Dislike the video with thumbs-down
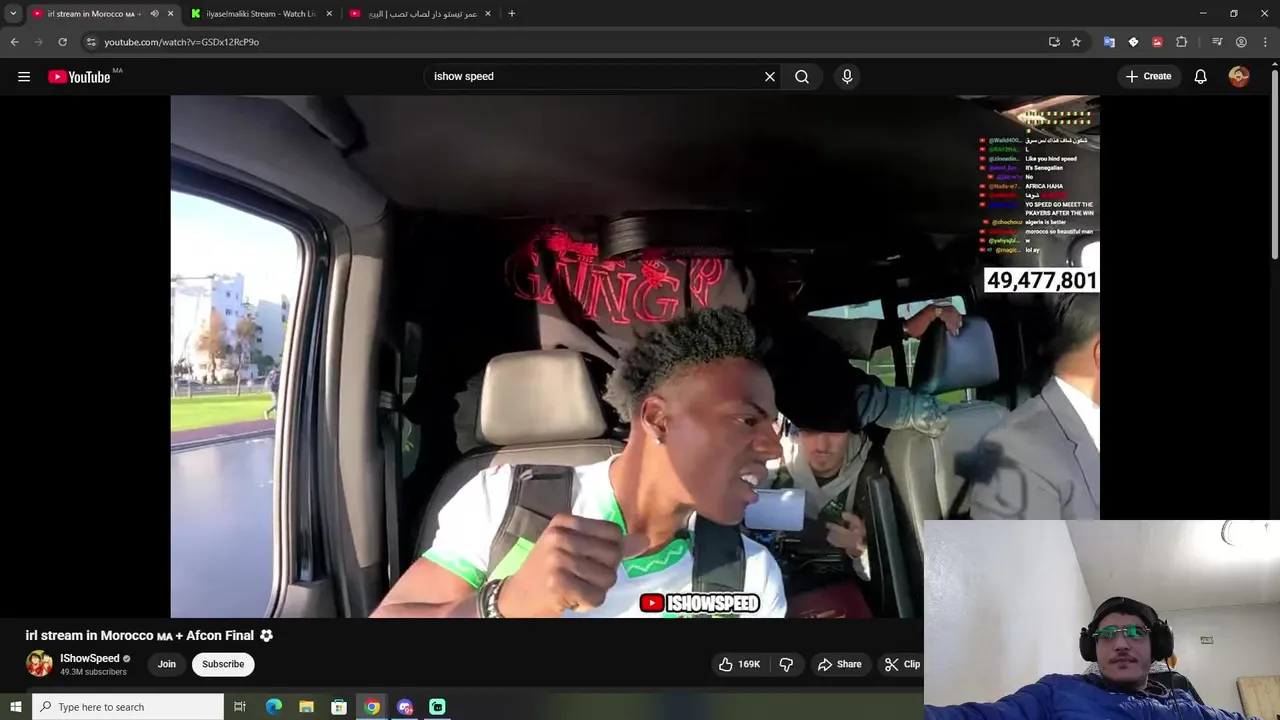Viewport: 1280px width, 720px height. tap(786, 664)
